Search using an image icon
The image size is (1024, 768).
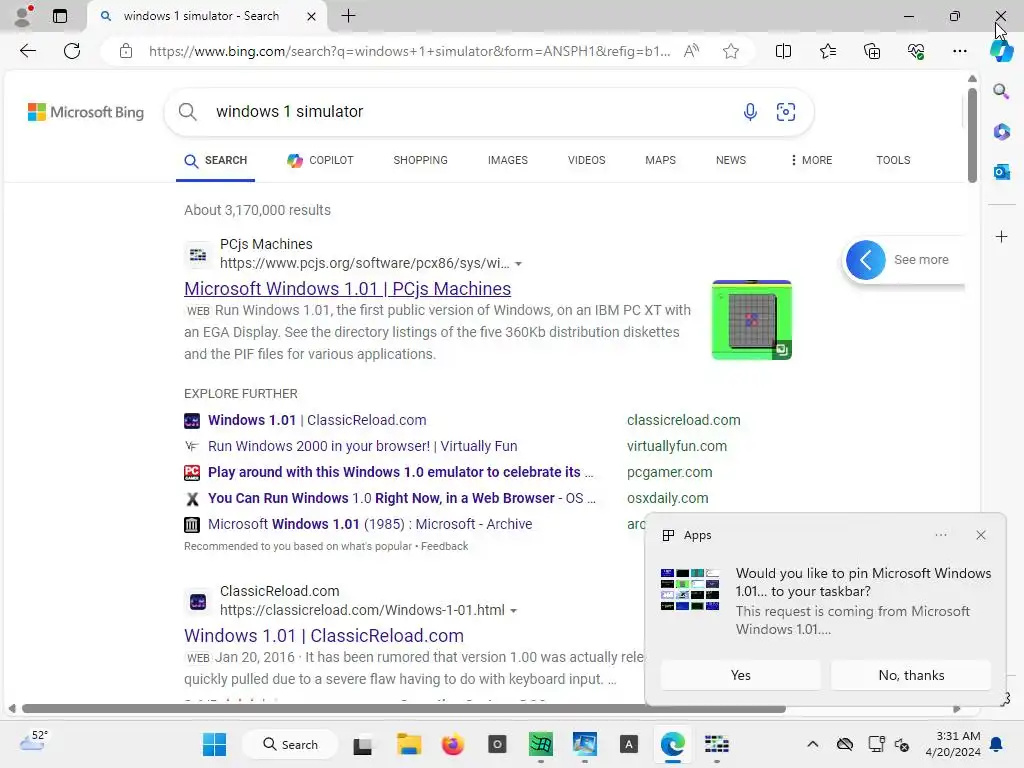point(786,112)
